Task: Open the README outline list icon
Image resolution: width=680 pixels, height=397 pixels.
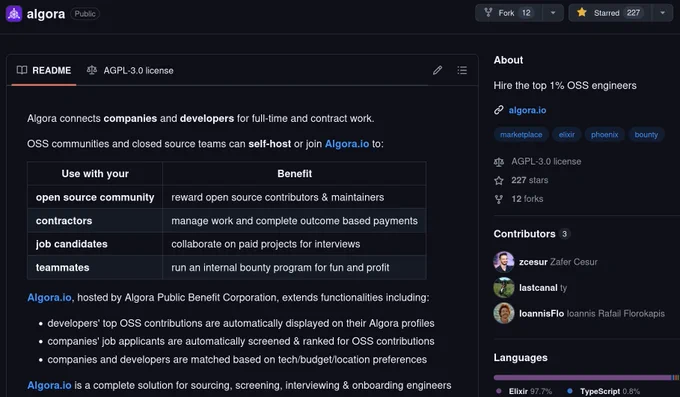Action: [x=462, y=70]
